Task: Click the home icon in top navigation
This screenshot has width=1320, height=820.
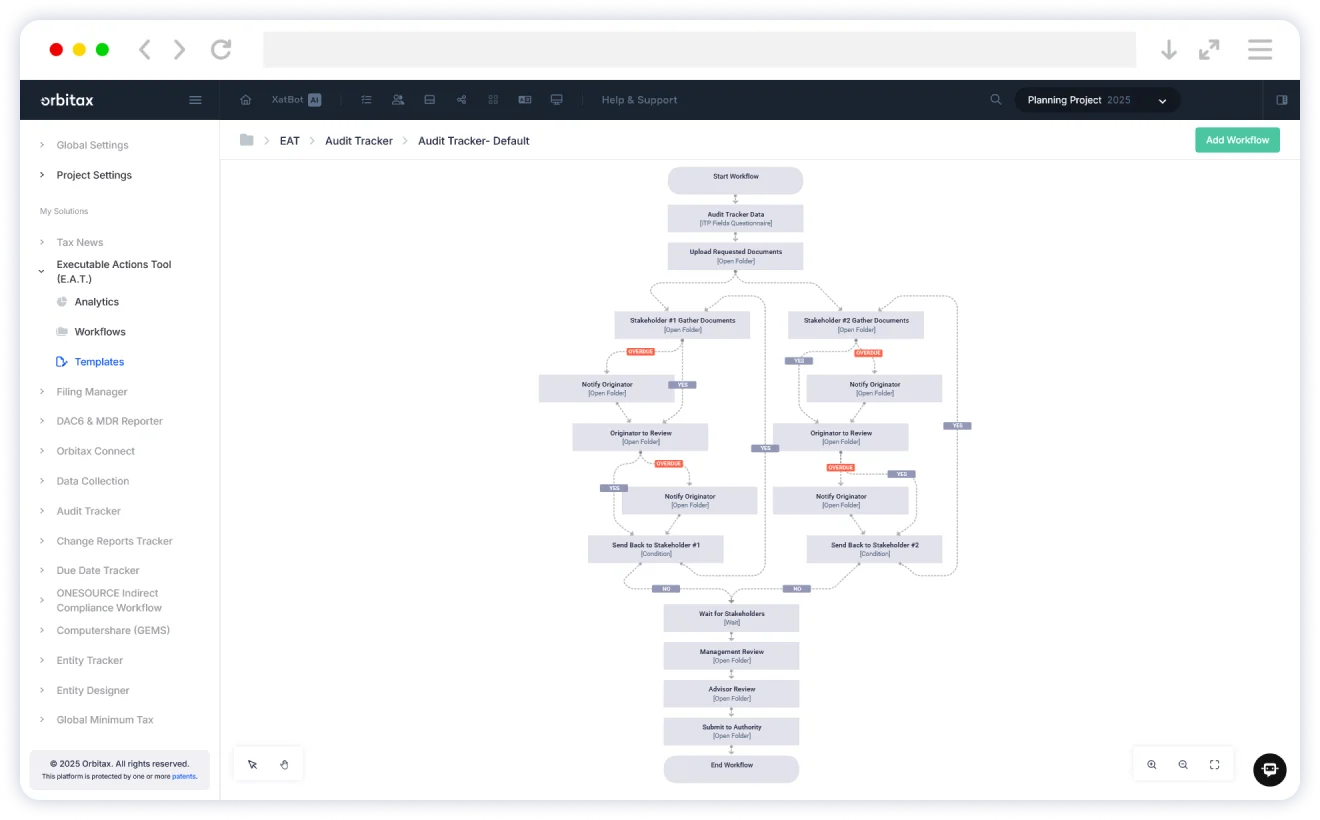Action: click(246, 100)
